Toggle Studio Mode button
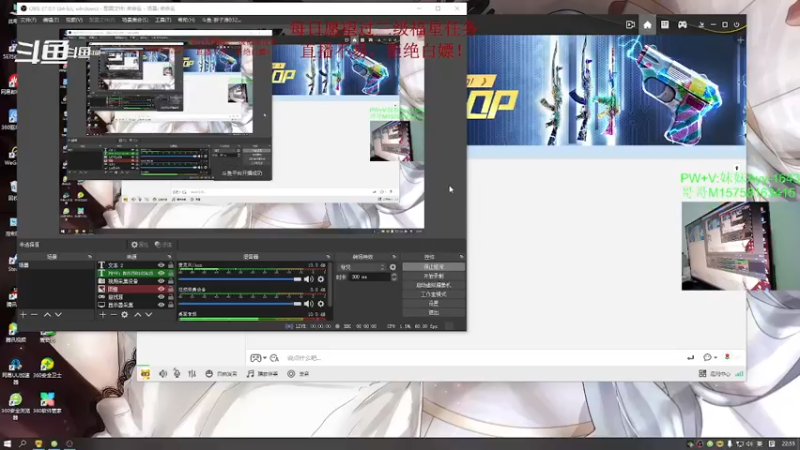This screenshot has width=800, height=450. [x=433, y=294]
